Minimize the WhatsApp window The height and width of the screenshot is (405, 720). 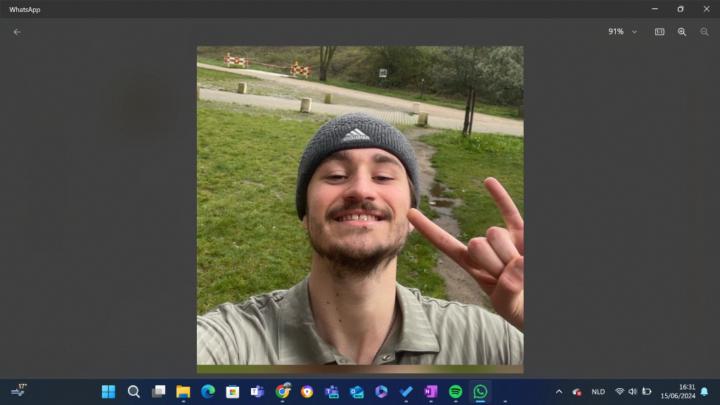655,9
